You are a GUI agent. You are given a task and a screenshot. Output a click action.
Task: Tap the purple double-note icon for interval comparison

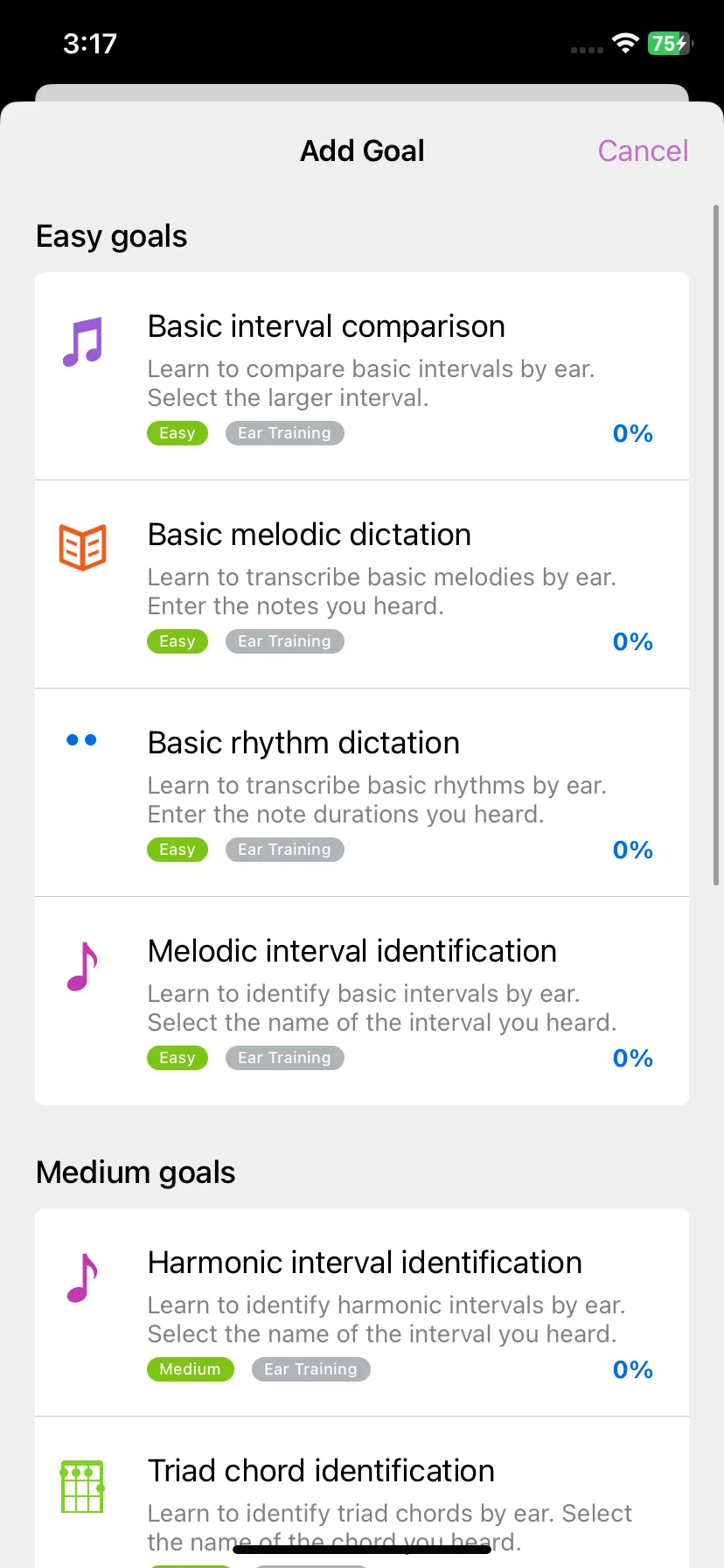point(83,341)
